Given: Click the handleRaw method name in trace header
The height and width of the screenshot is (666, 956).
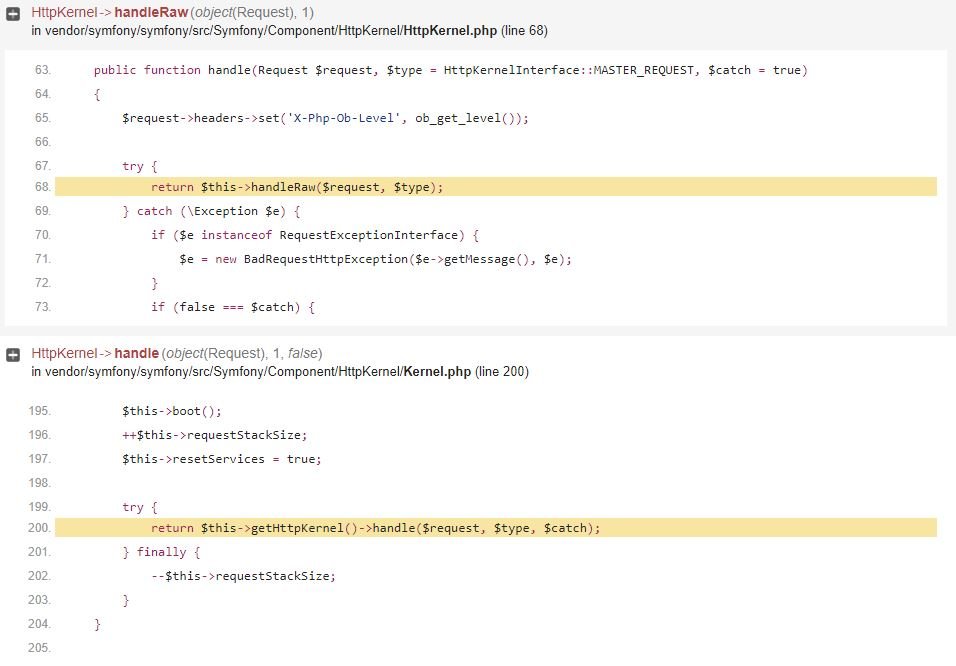Looking at the screenshot, I should [x=151, y=12].
